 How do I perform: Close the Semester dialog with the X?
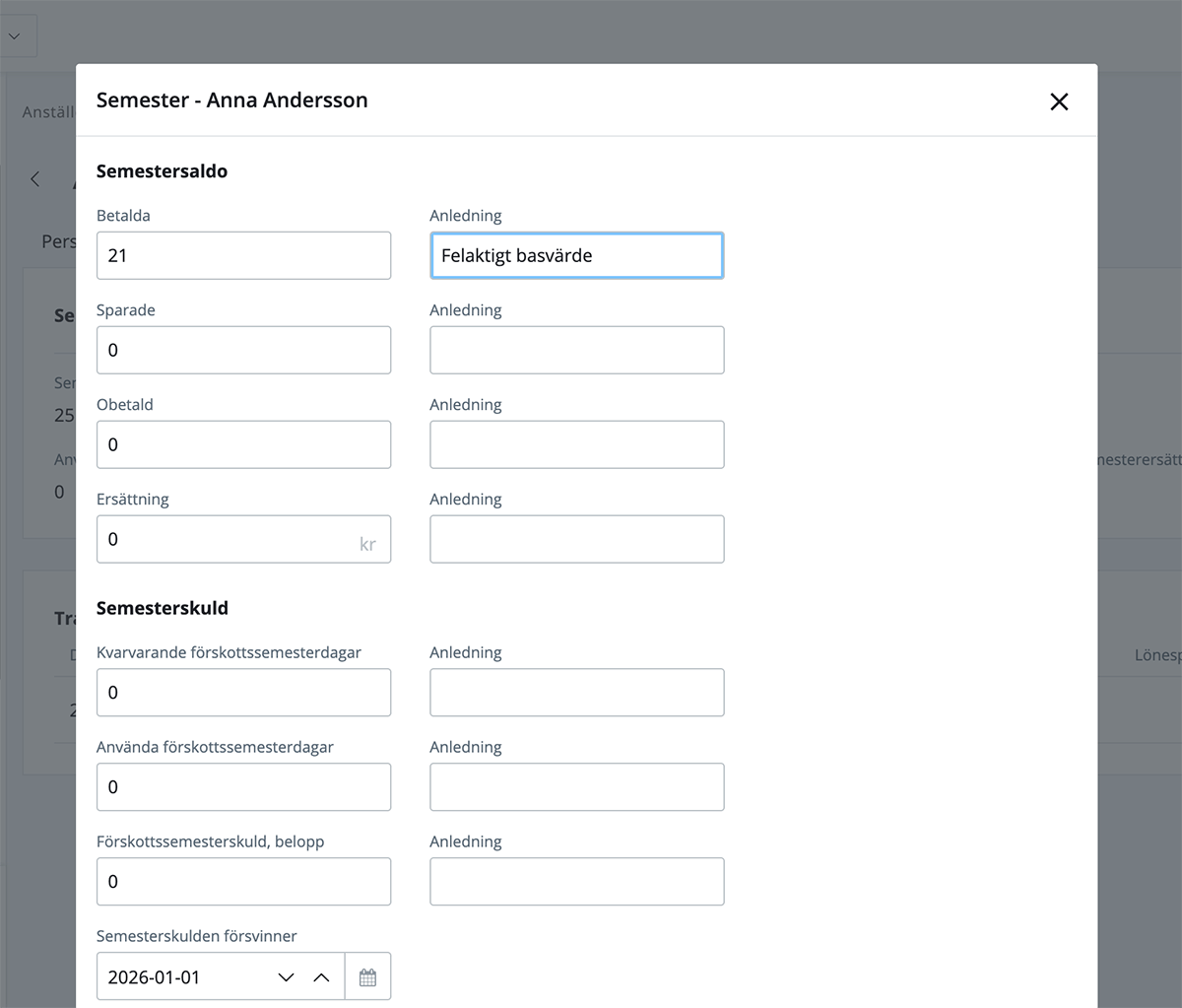coord(1059,101)
